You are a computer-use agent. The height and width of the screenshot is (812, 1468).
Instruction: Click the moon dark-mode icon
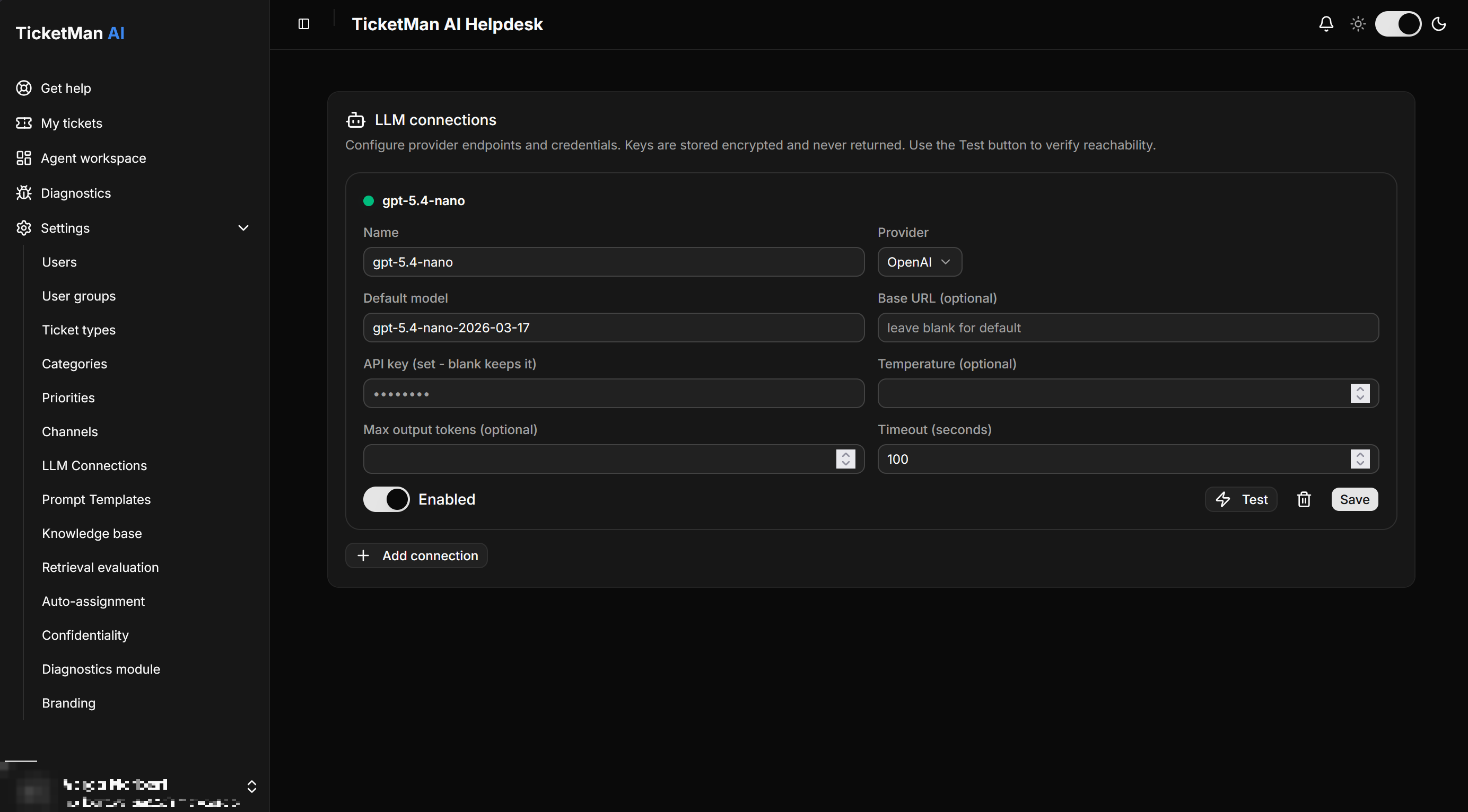1439,24
